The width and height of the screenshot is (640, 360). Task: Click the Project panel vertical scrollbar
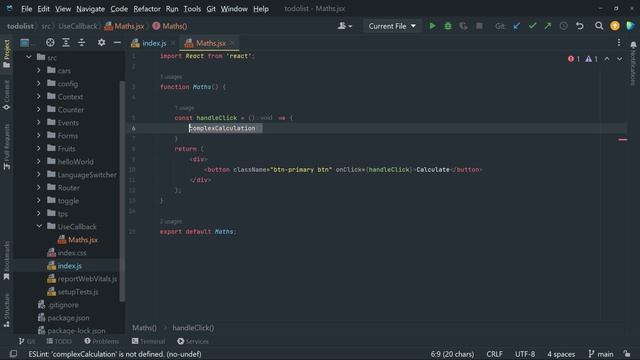[x=122, y=191]
